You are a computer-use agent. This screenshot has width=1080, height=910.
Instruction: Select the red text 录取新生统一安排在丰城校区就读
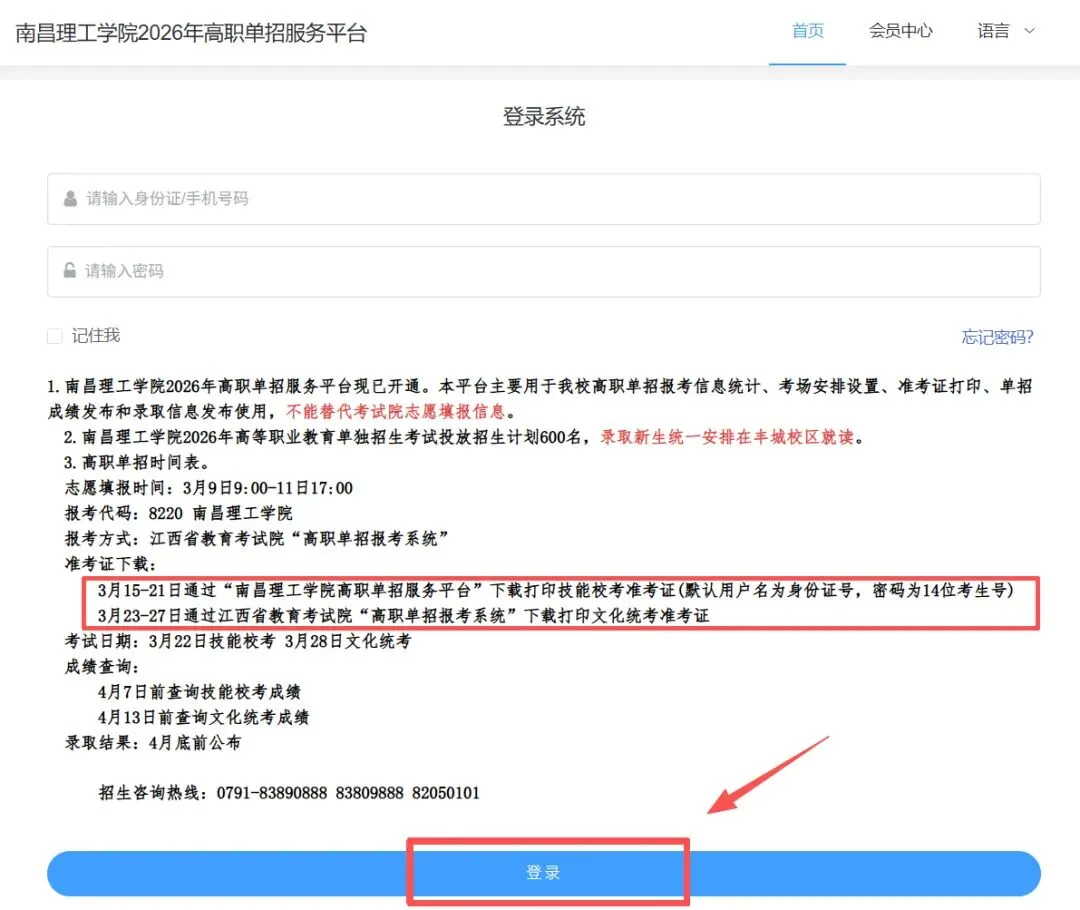[726, 437]
